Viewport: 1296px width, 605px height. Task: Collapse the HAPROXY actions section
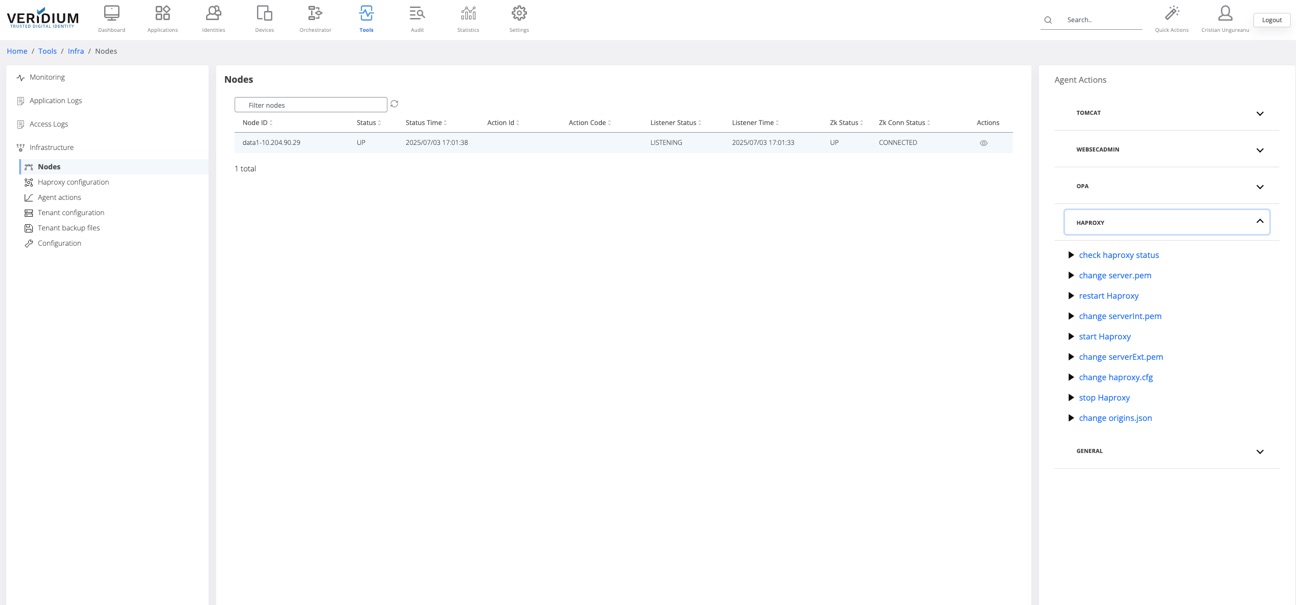click(x=1259, y=222)
